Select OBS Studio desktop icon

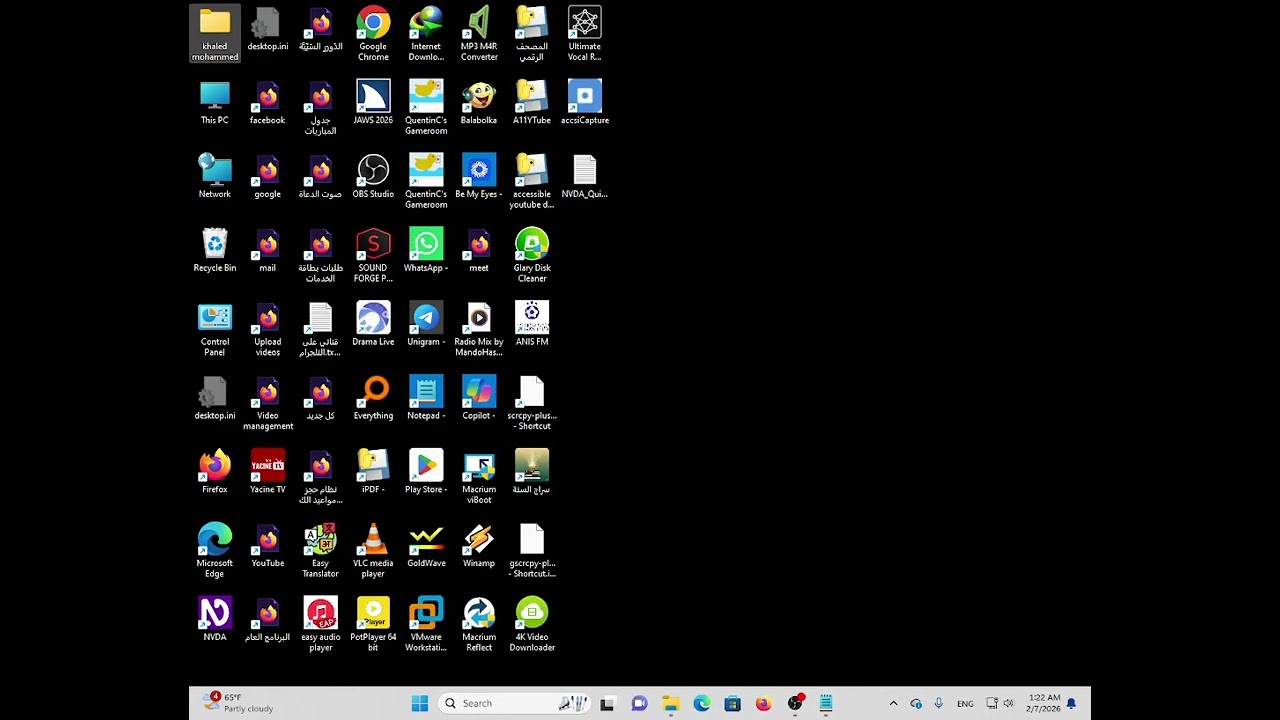(x=373, y=177)
